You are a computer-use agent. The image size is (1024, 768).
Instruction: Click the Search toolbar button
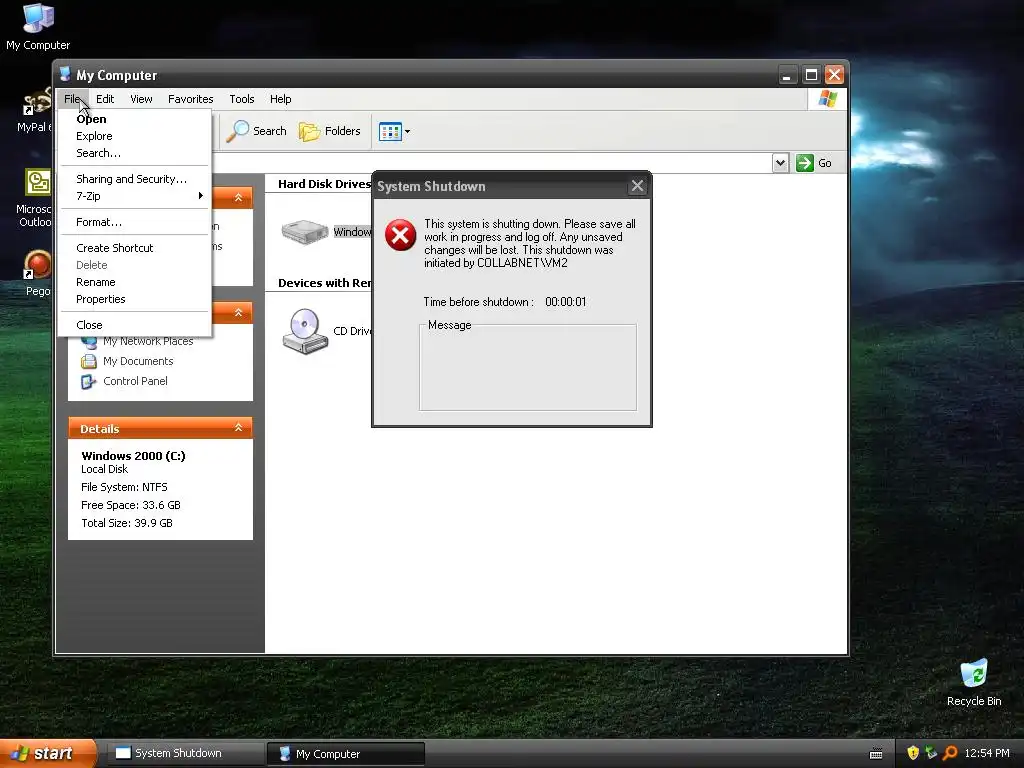[x=257, y=131]
